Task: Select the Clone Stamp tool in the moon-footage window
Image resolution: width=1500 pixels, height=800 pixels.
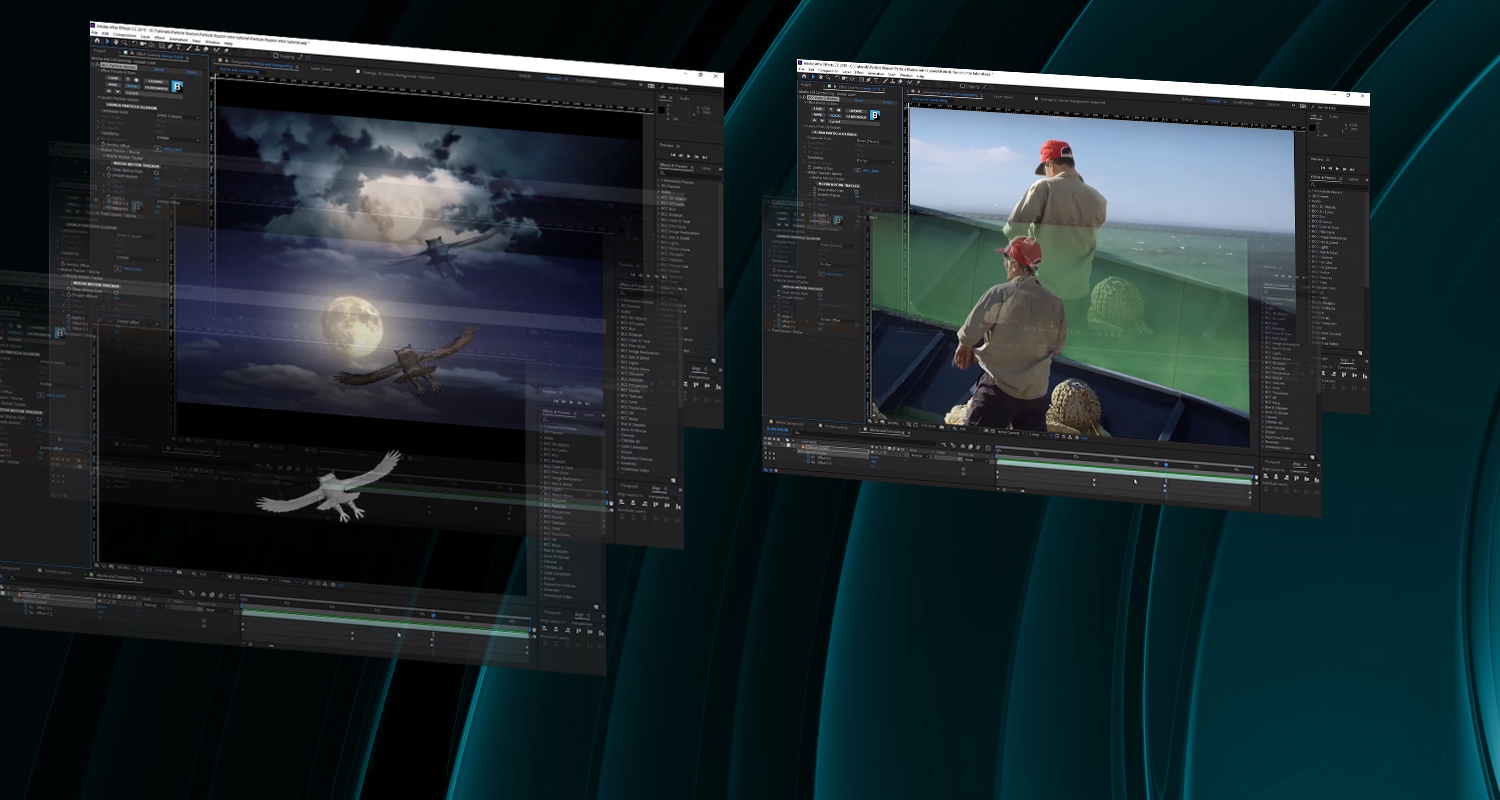Action: [197, 48]
